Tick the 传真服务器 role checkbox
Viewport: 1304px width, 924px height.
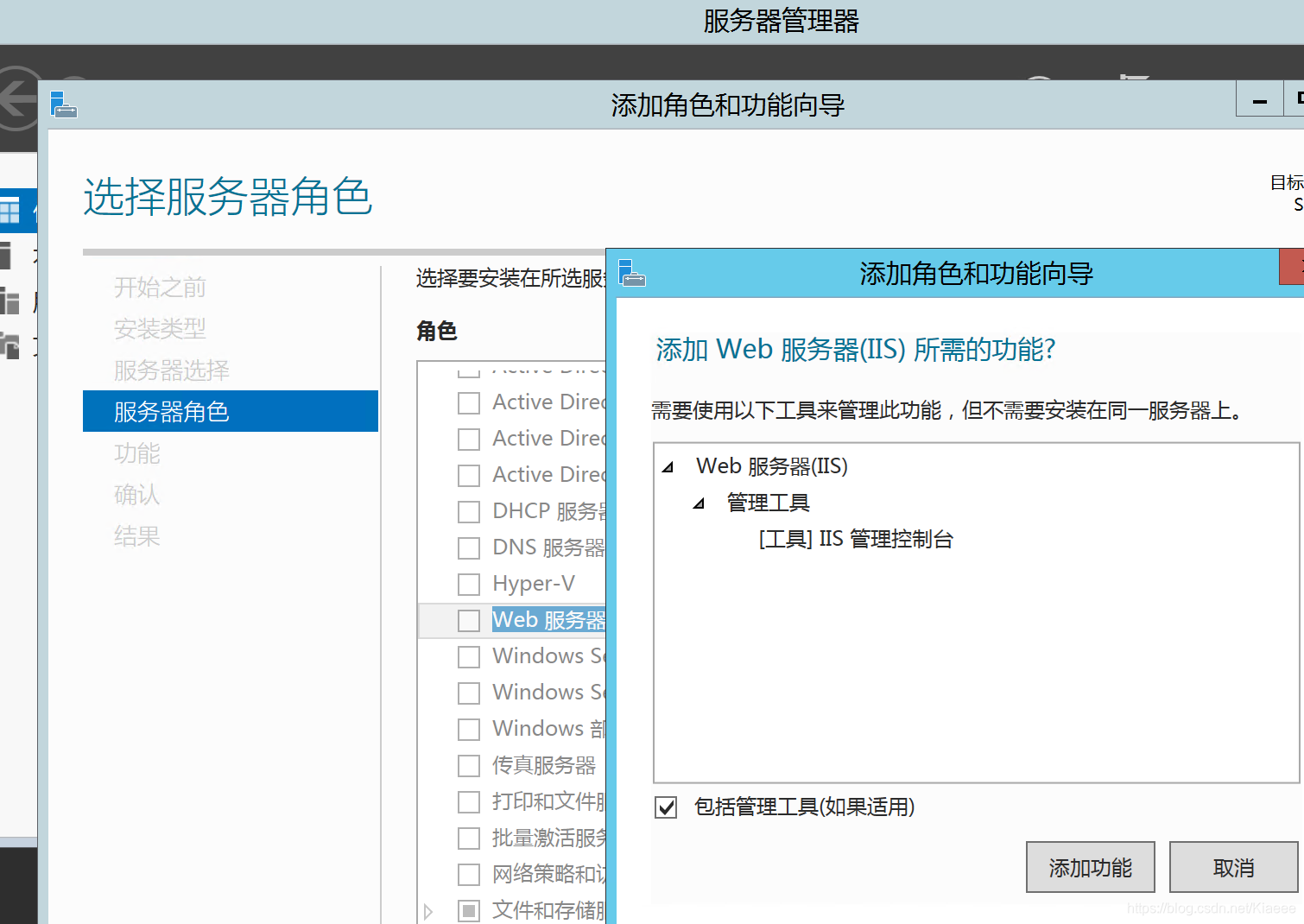[469, 766]
